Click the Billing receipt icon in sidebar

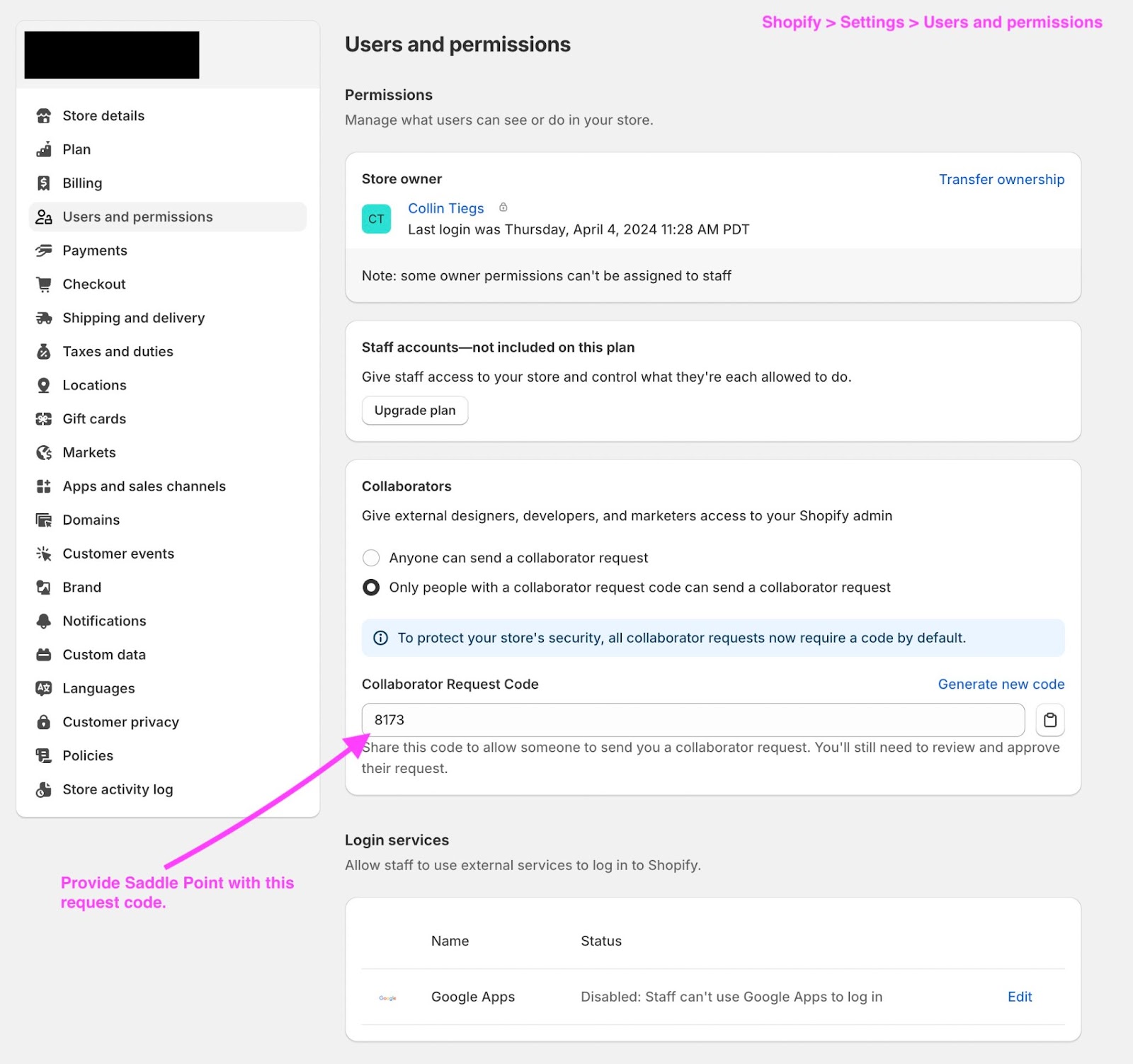(44, 183)
